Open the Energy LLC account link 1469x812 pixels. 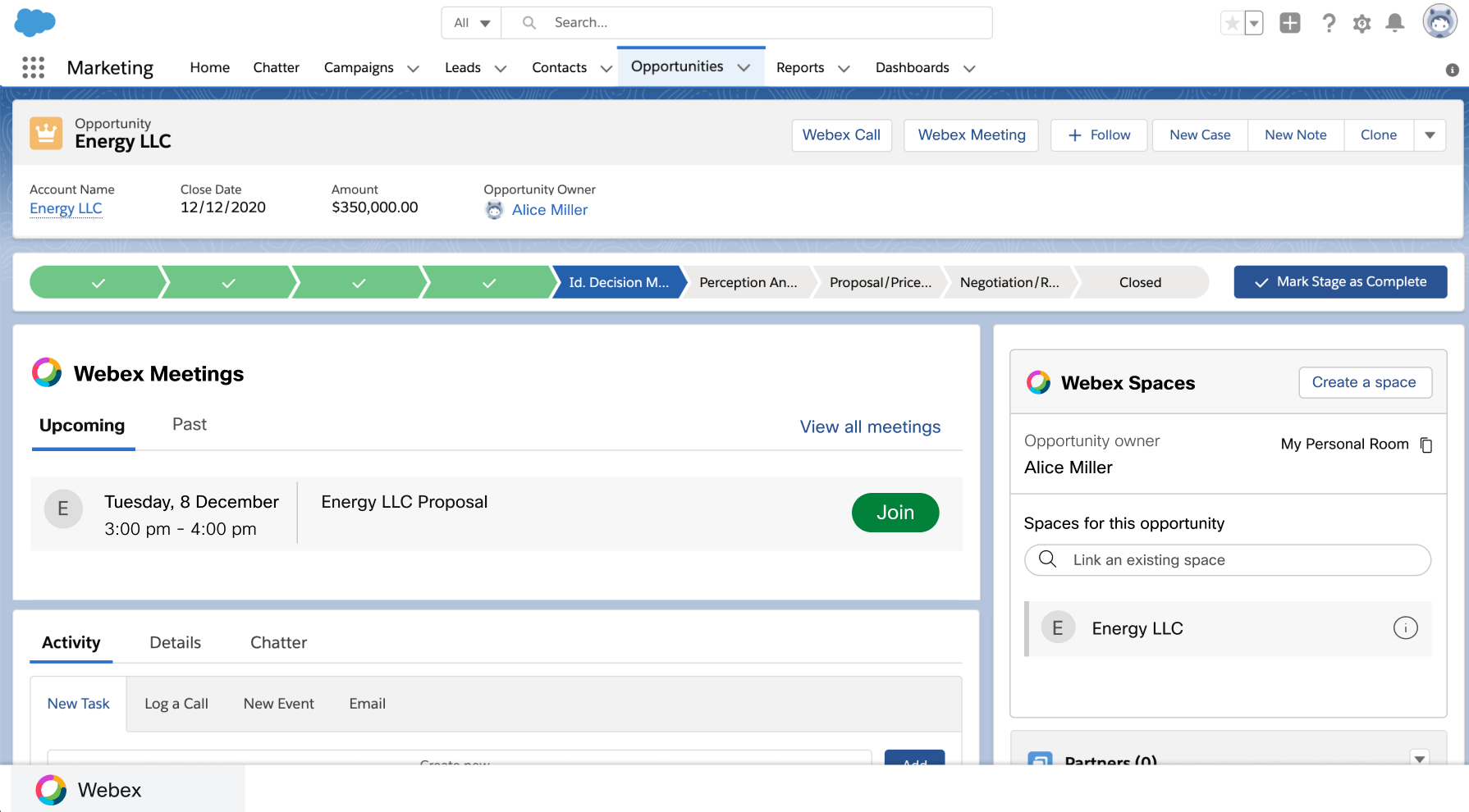[x=66, y=208]
